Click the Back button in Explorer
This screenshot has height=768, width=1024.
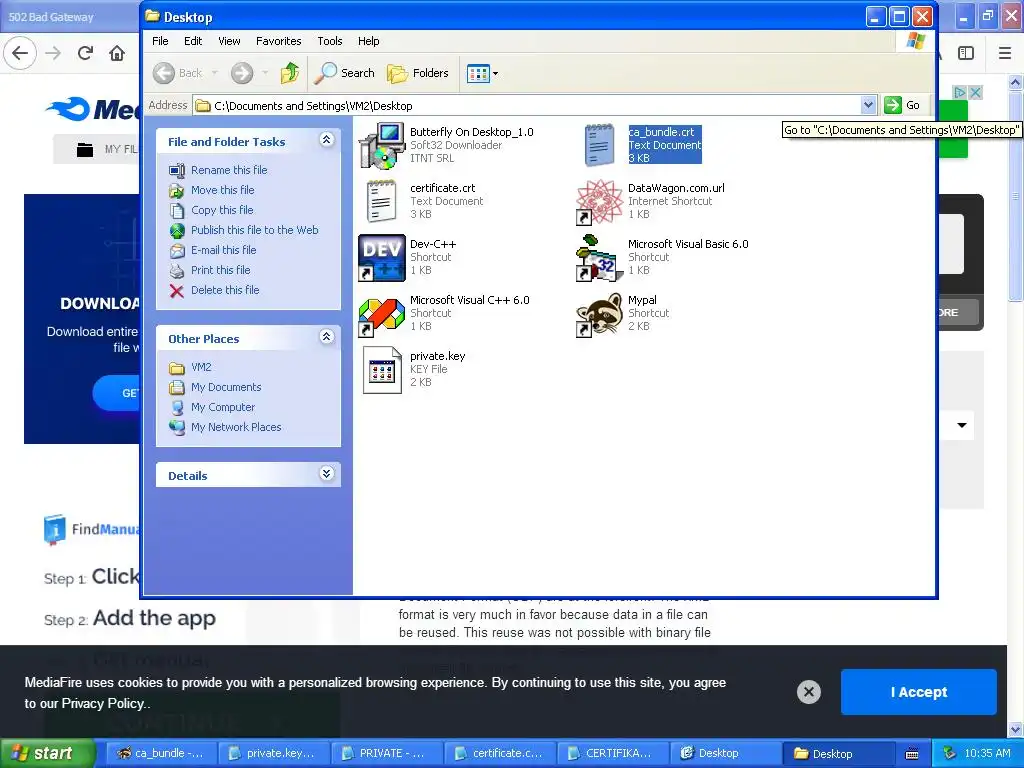(178, 73)
